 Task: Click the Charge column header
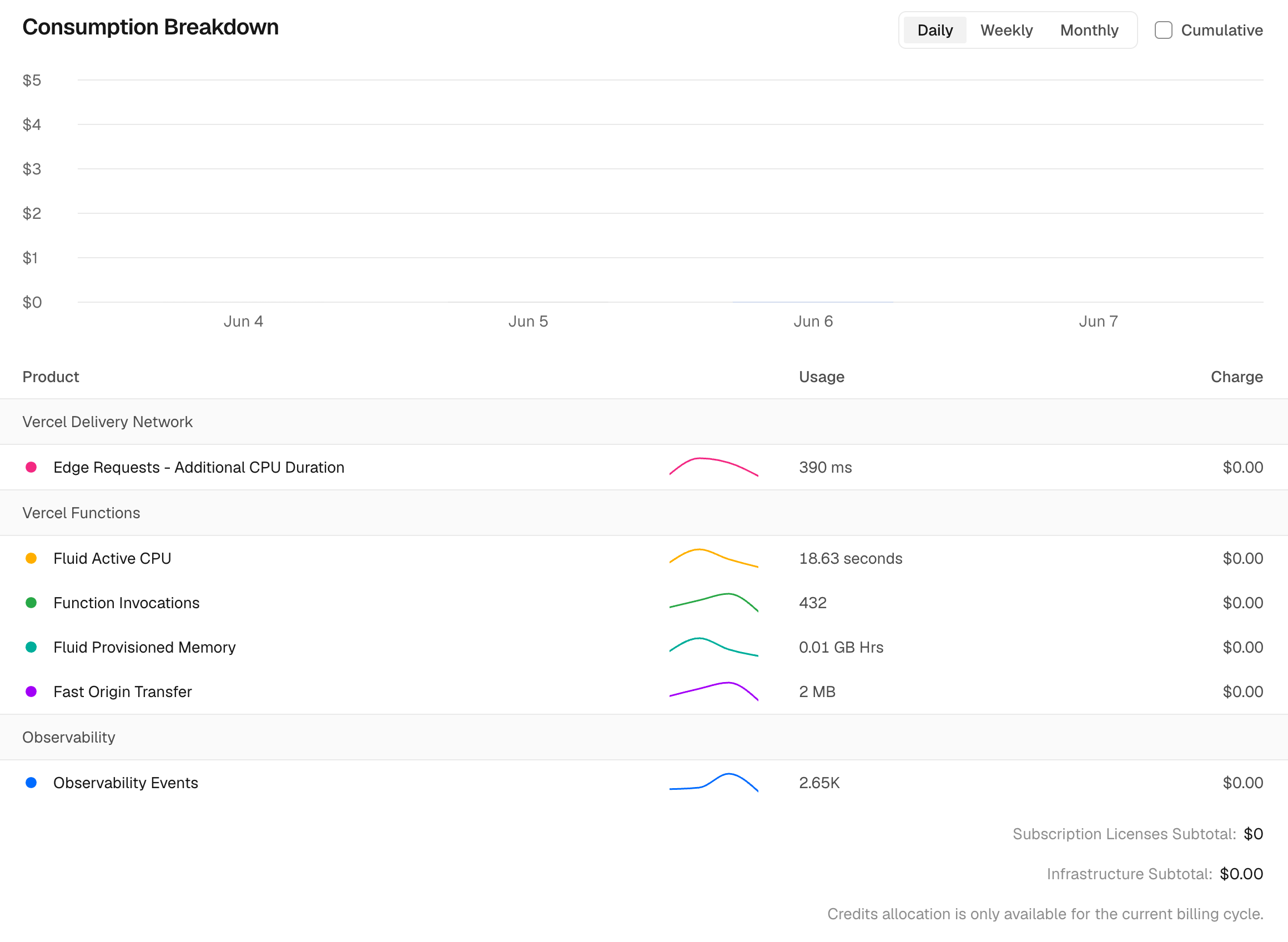tap(1237, 377)
